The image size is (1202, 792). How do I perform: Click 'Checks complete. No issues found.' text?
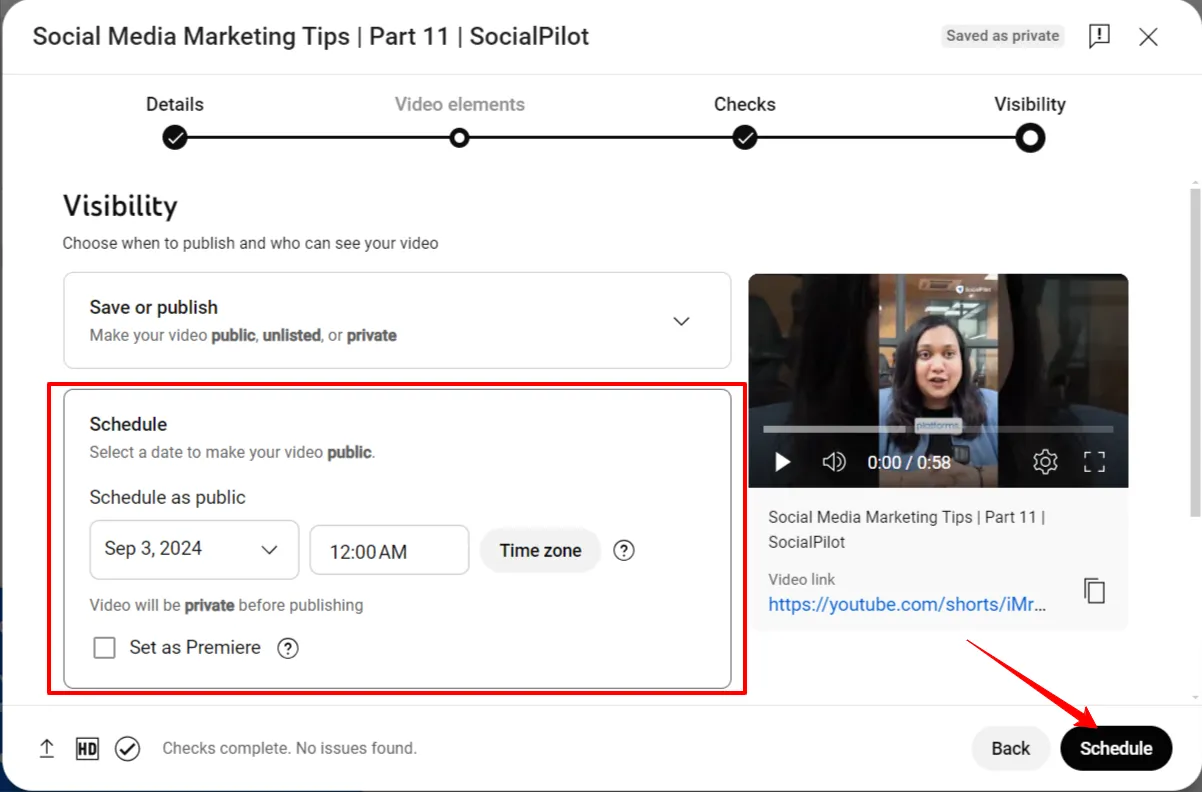pos(289,748)
